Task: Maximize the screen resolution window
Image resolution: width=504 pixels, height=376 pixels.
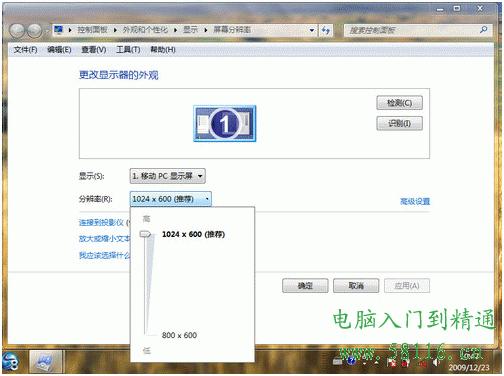Action: 457,9
